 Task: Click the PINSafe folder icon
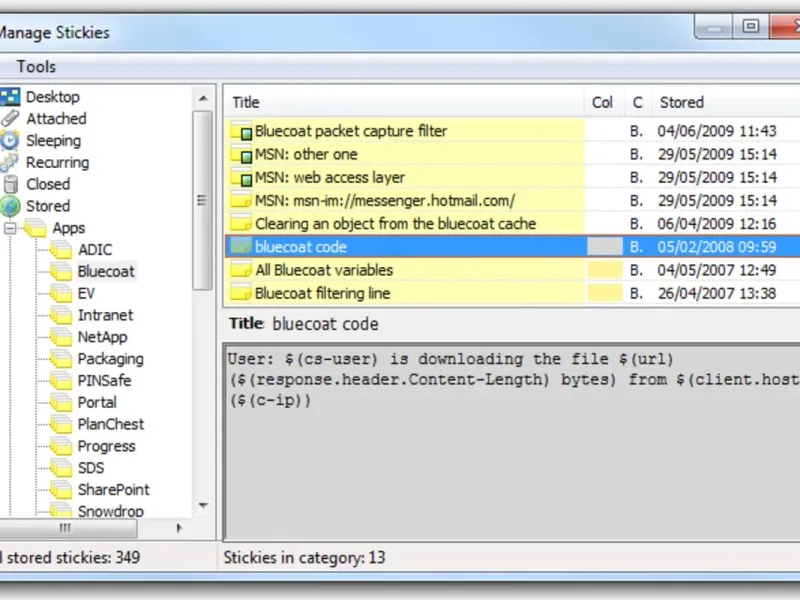pyautogui.click(x=61, y=381)
